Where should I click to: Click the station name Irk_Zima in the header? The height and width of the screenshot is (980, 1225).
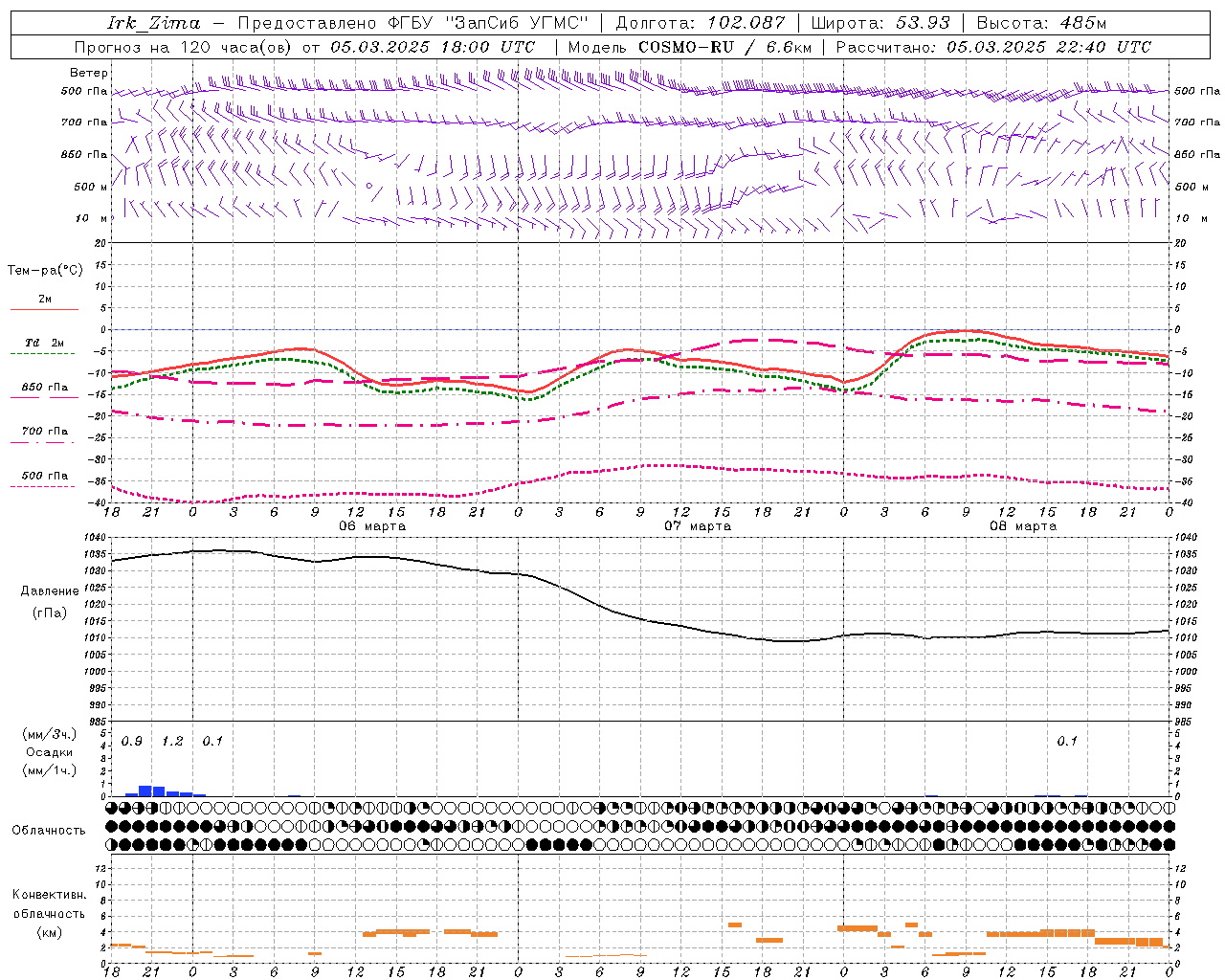click(154, 23)
